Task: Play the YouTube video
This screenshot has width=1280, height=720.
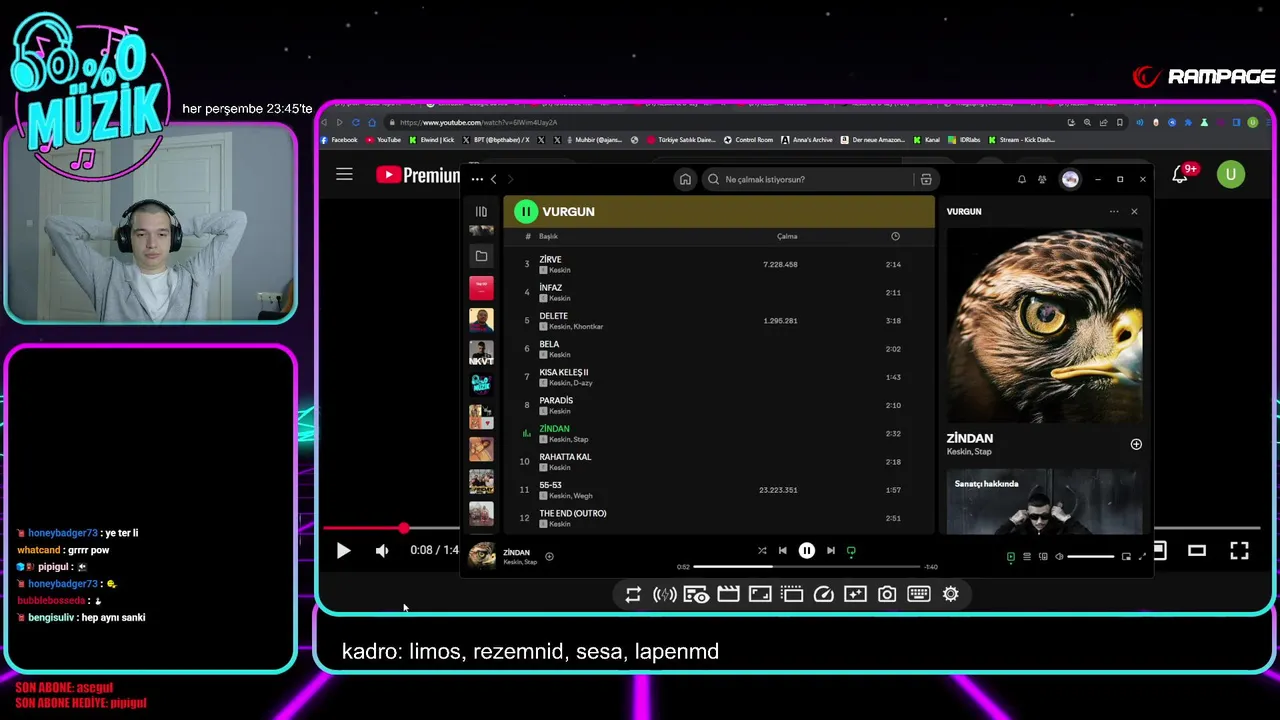Action: [343, 550]
